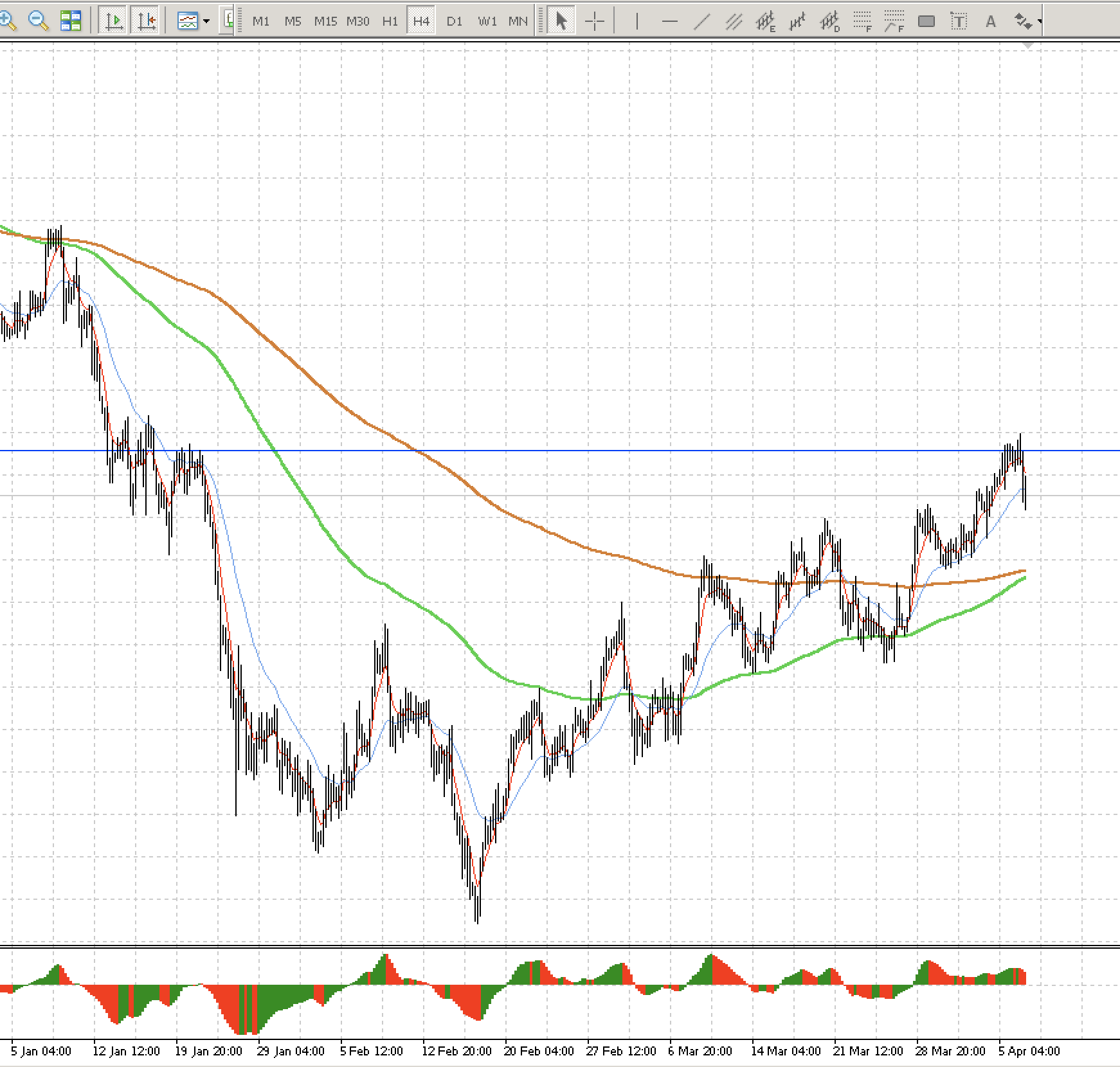Click the '12 Feb 20:00' time label
The image size is (1120, 1067).
point(456,1051)
